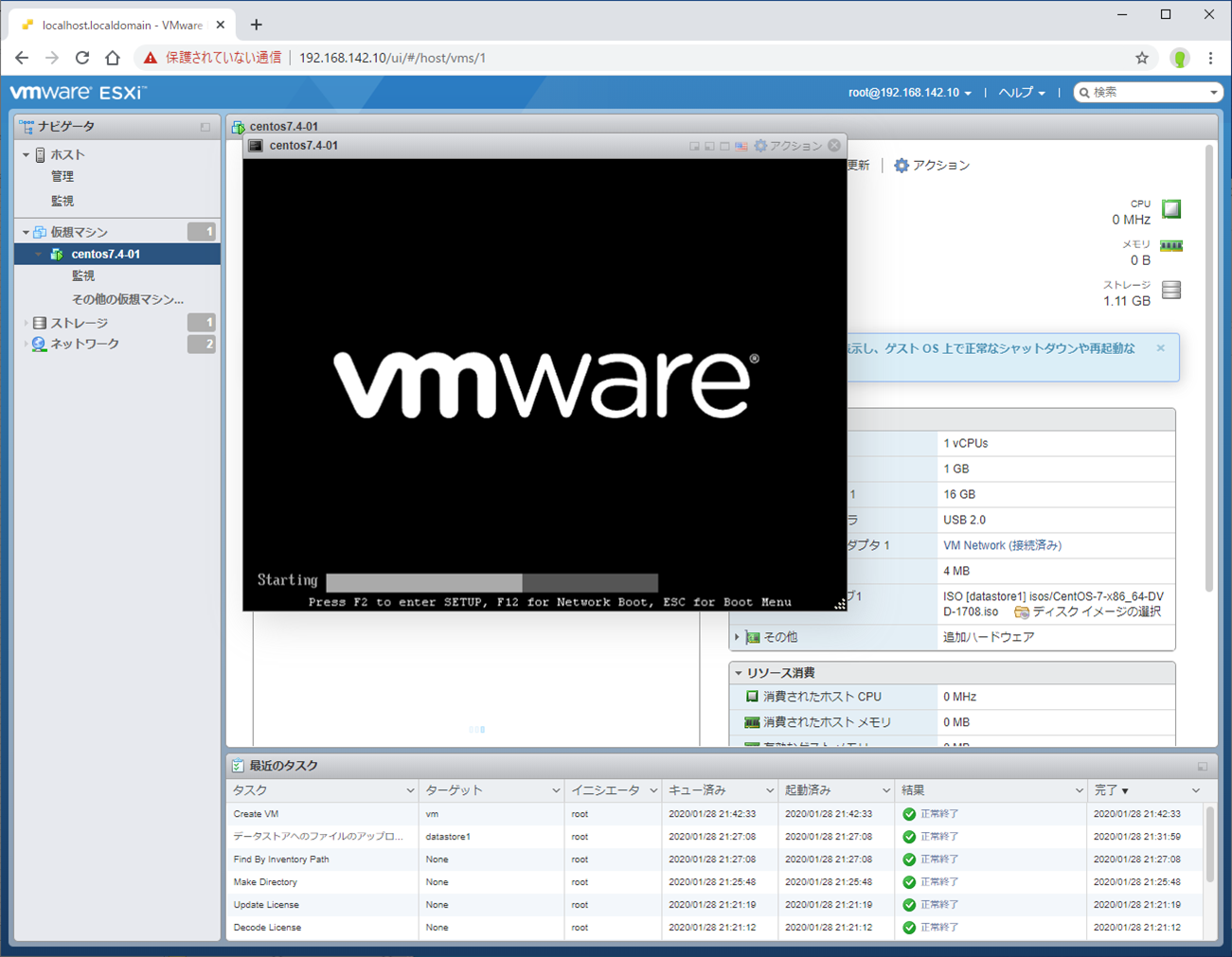Screen dimensions: 1232x957
Task: Select 仮想マシン in the navigator
Action: [80, 232]
